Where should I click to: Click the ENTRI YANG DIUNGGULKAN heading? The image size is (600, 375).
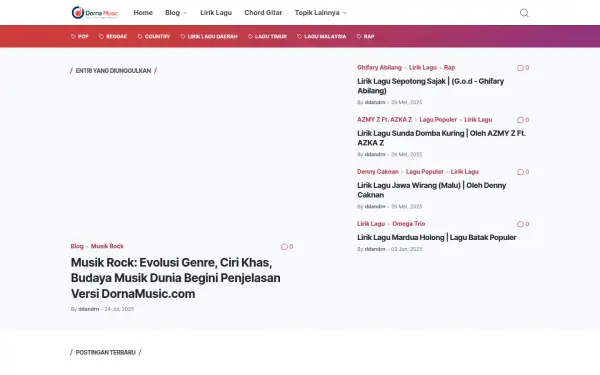pyautogui.click(x=113, y=70)
